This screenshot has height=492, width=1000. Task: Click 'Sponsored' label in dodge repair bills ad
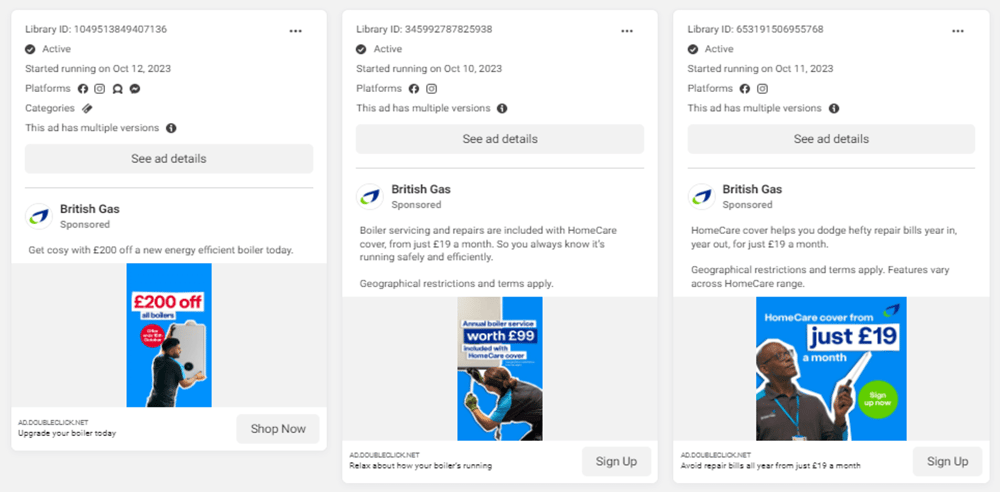(747, 205)
